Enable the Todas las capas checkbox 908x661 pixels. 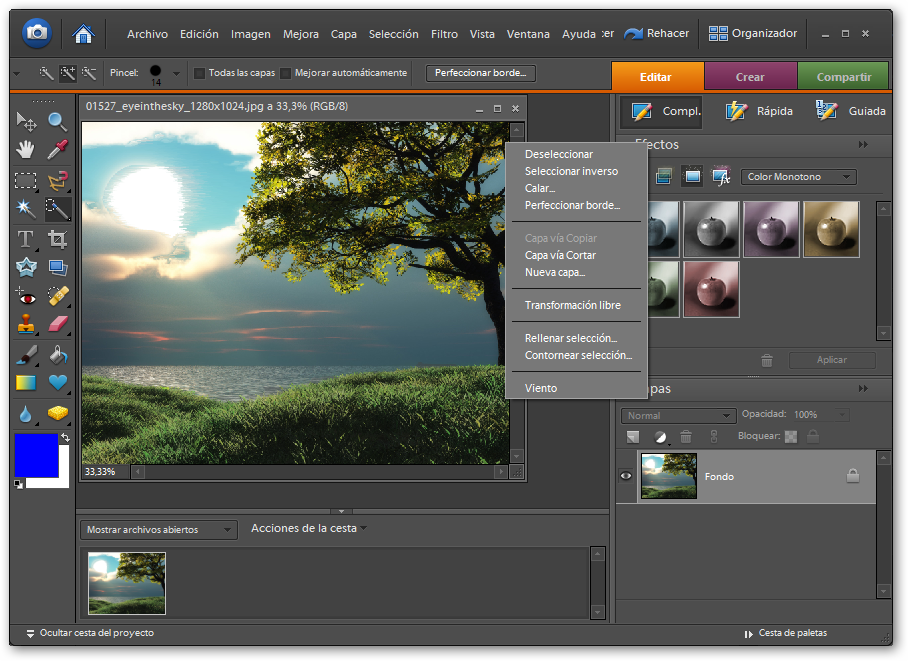click(199, 73)
